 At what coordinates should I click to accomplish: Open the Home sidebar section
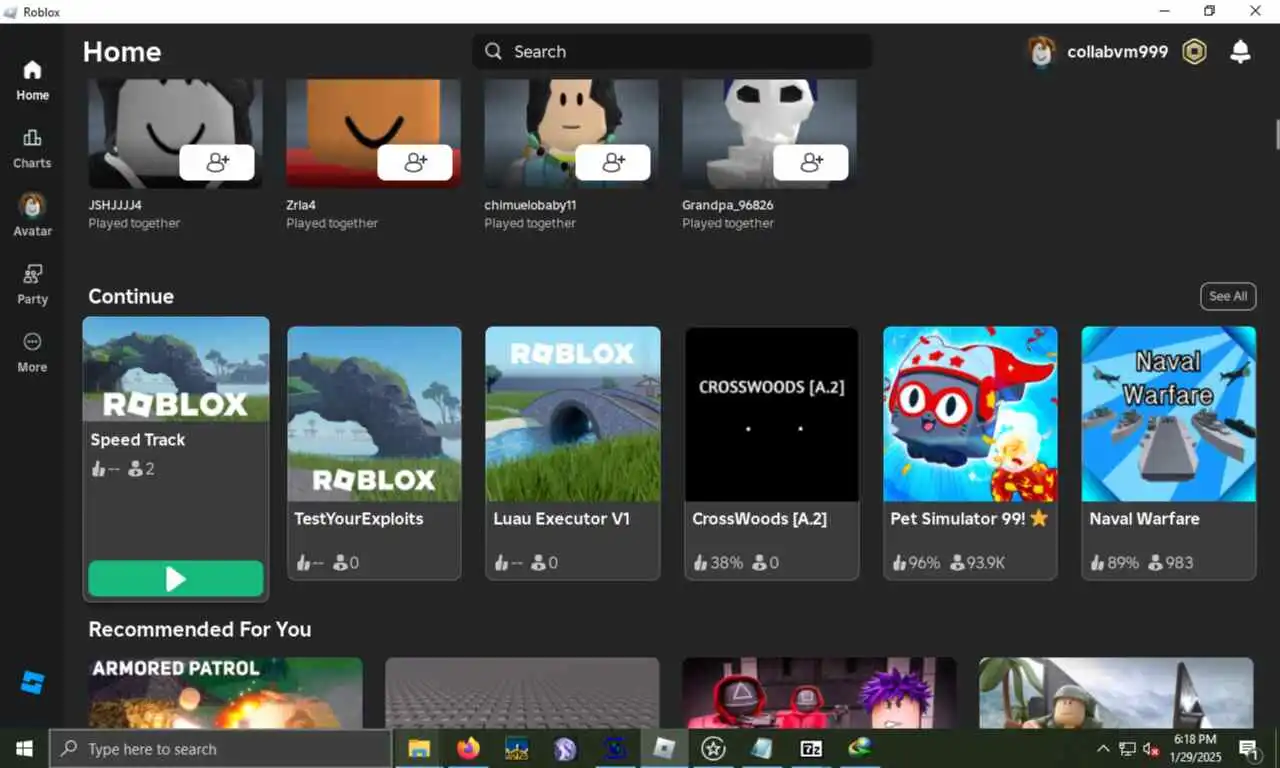(32, 81)
